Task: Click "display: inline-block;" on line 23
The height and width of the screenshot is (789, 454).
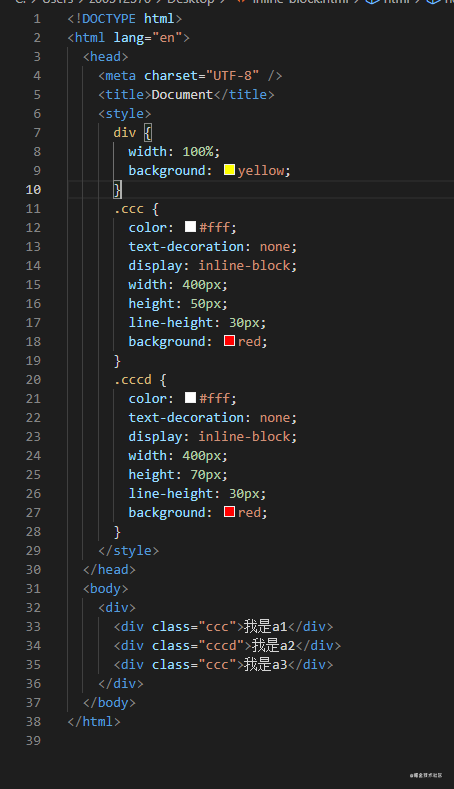Action: point(213,436)
